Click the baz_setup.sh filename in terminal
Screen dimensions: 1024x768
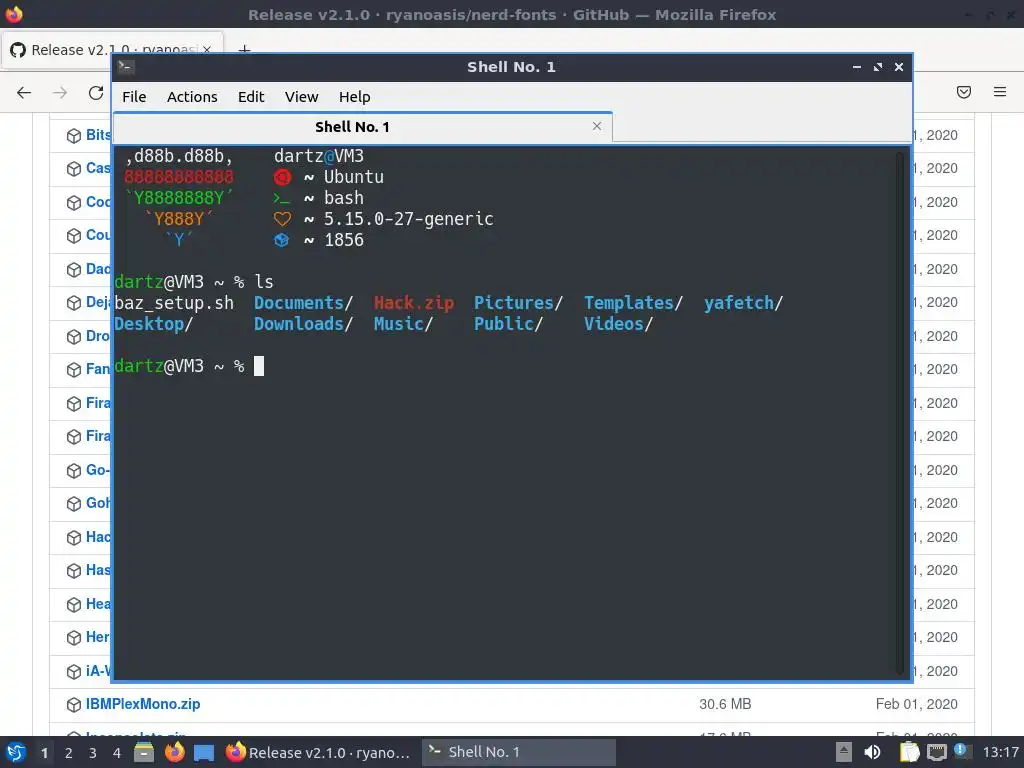coord(174,303)
